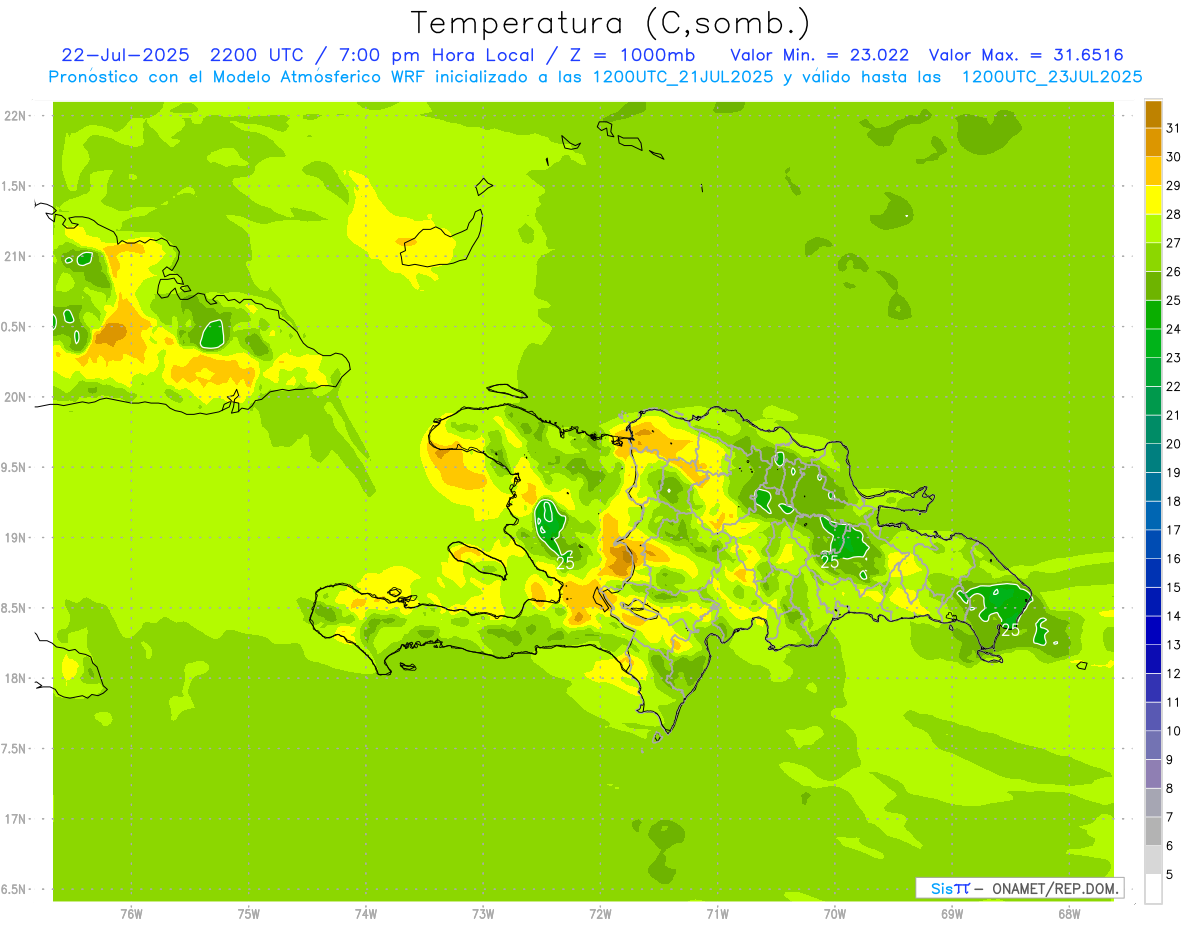Click the '2200 UTC' time text
The image size is (1200, 927).
point(258,54)
